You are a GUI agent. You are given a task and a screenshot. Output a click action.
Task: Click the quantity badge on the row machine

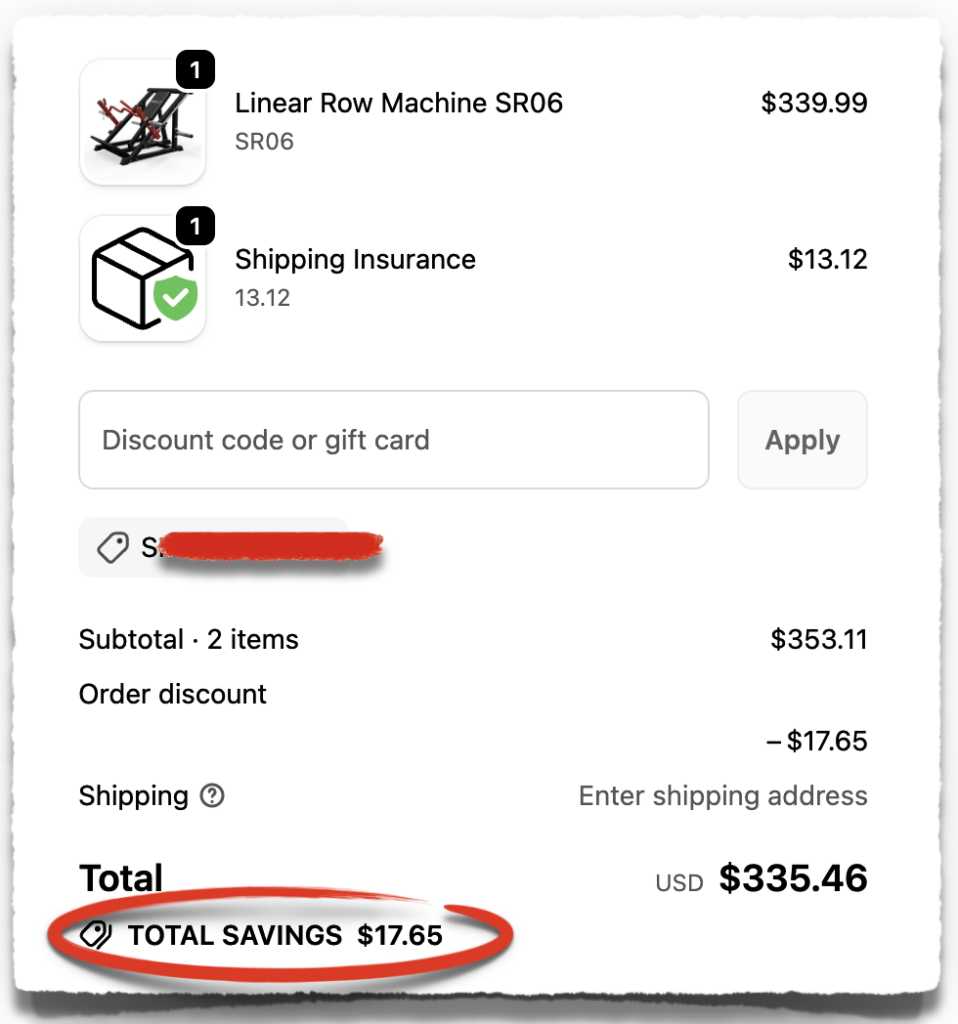[x=196, y=70]
